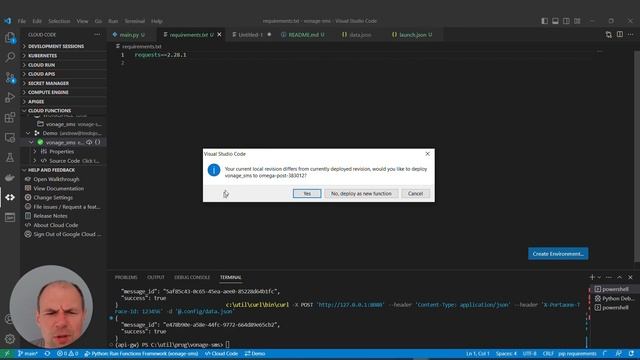Click the errors and warnings count in status bar
This screenshot has height=360, width=640.
67,354
